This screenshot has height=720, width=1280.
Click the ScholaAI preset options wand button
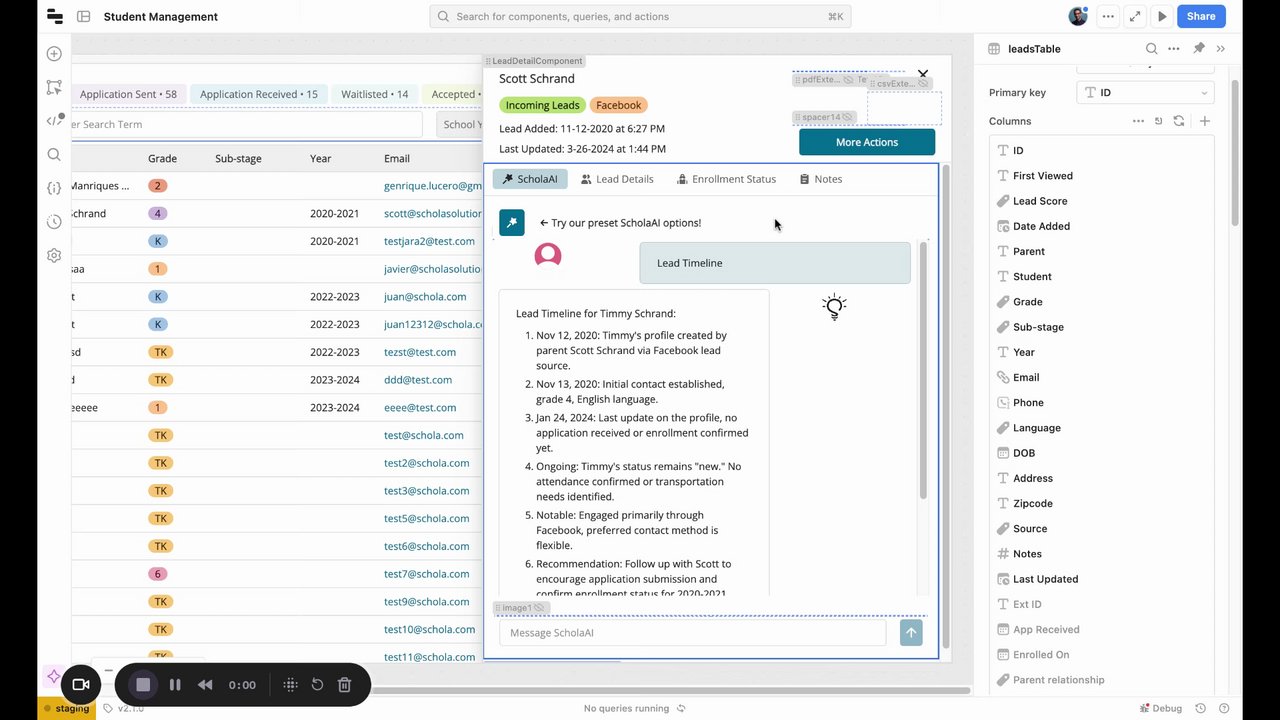point(512,223)
